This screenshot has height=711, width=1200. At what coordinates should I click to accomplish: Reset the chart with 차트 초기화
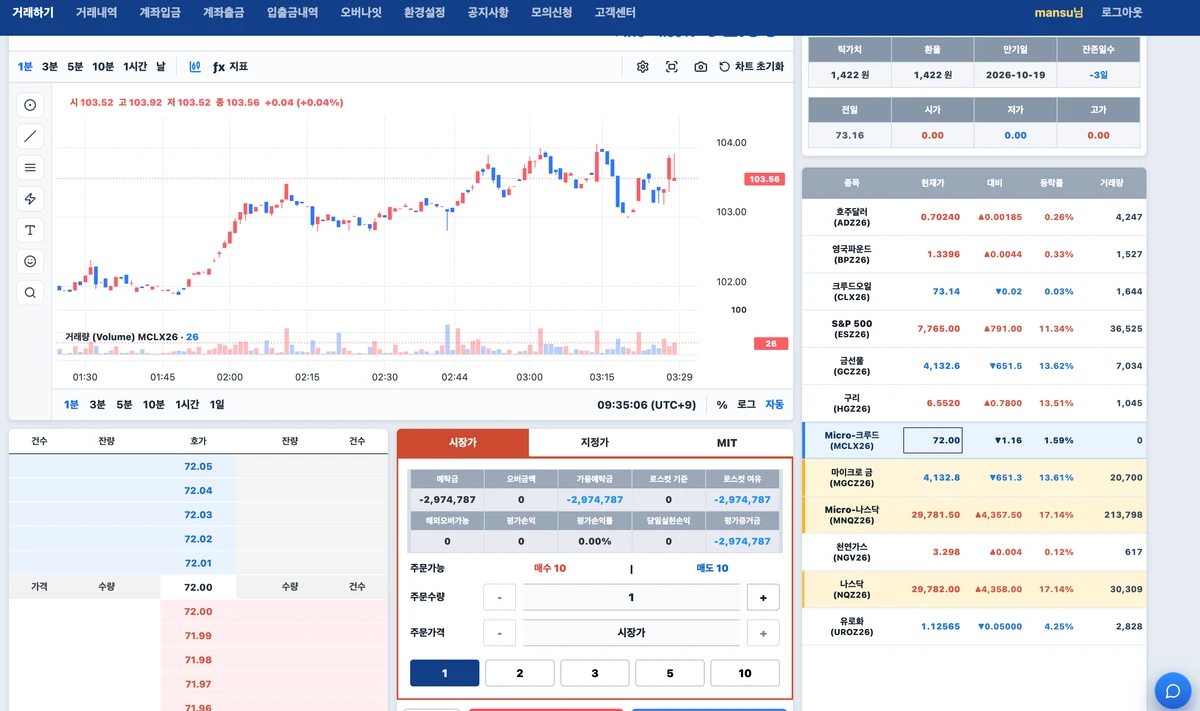[x=752, y=67]
